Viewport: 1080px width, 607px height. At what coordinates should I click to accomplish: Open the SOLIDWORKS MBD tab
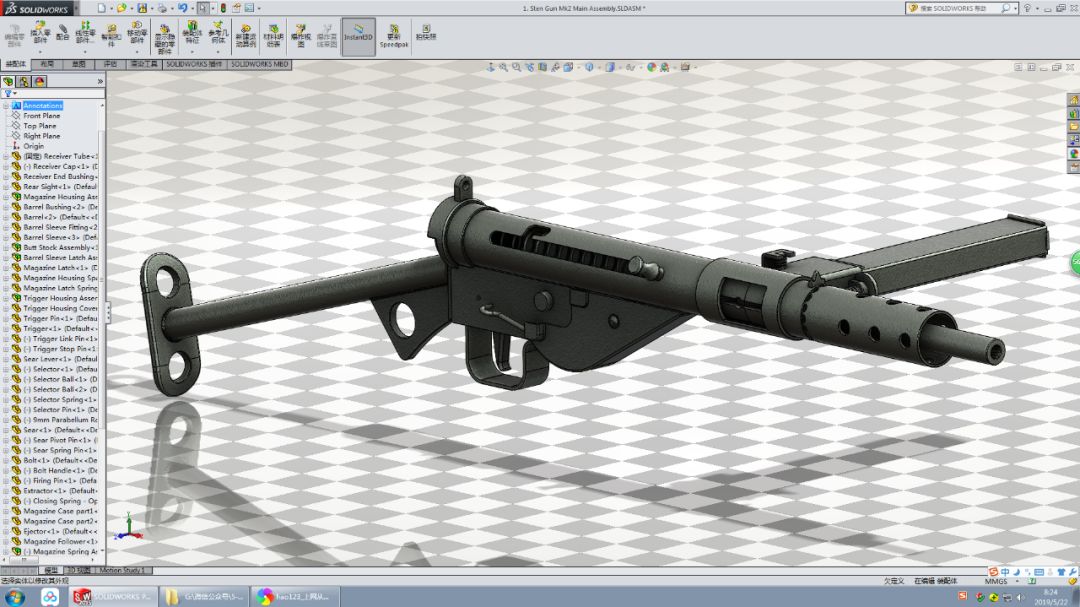click(x=261, y=63)
